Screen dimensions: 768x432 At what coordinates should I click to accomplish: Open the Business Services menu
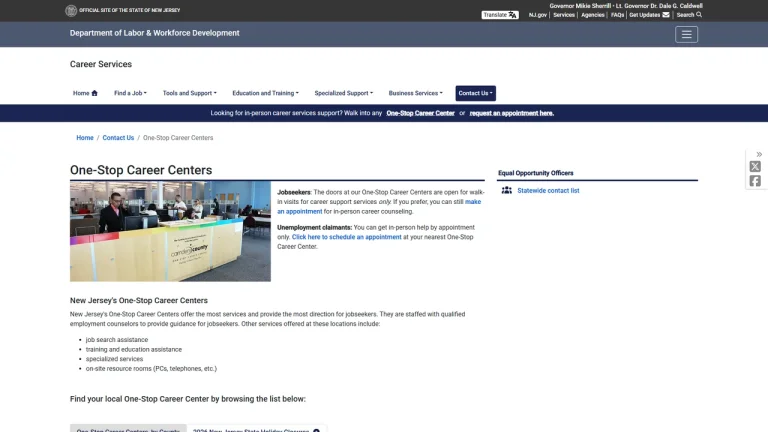(x=415, y=93)
